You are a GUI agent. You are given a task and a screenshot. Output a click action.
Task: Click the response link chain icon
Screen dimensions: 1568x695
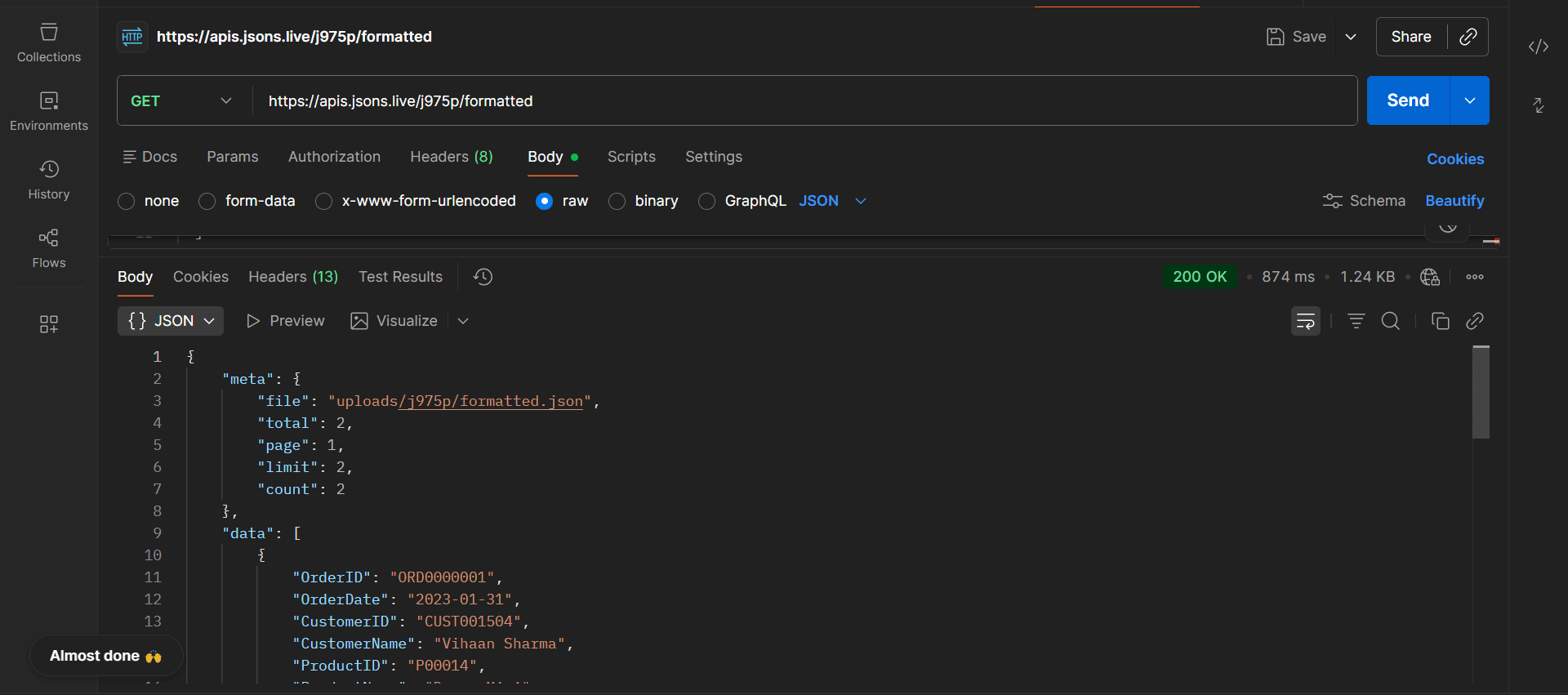[x=1475, y=321]
